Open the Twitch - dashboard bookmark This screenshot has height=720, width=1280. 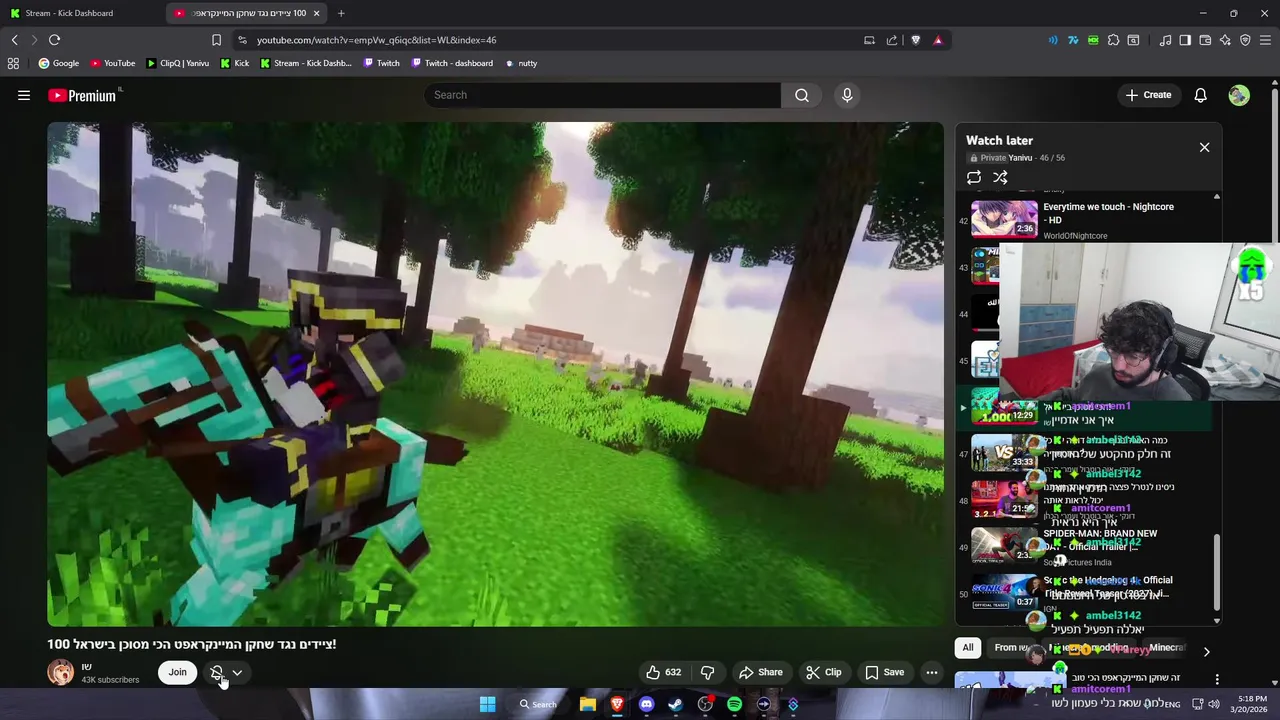coord(452,63)
